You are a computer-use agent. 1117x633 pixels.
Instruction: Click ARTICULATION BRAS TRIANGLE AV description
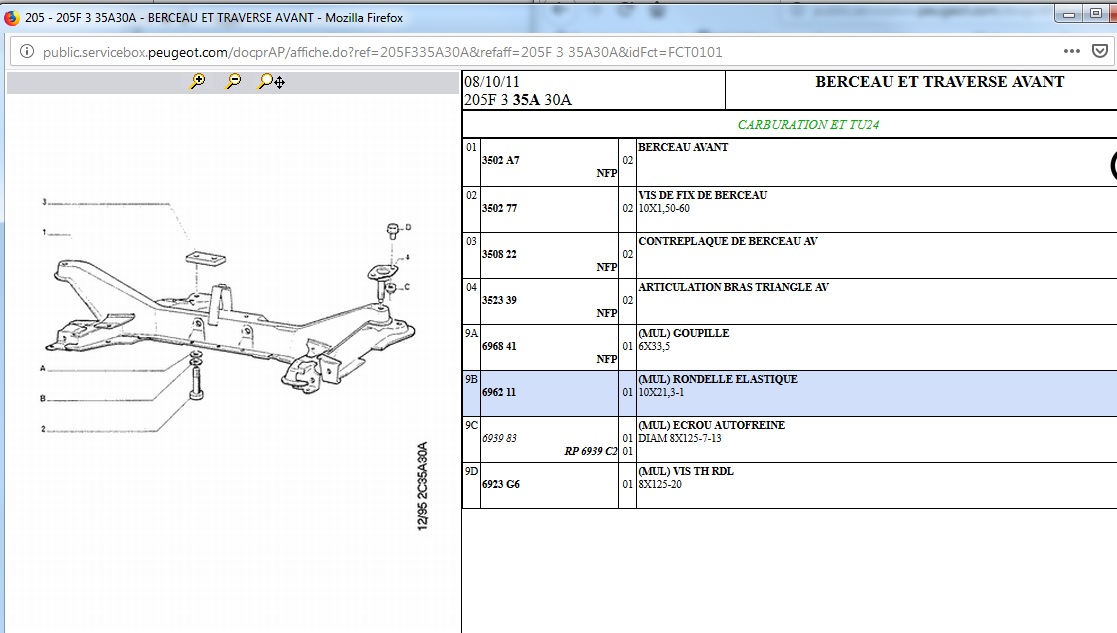pos(734,287)
